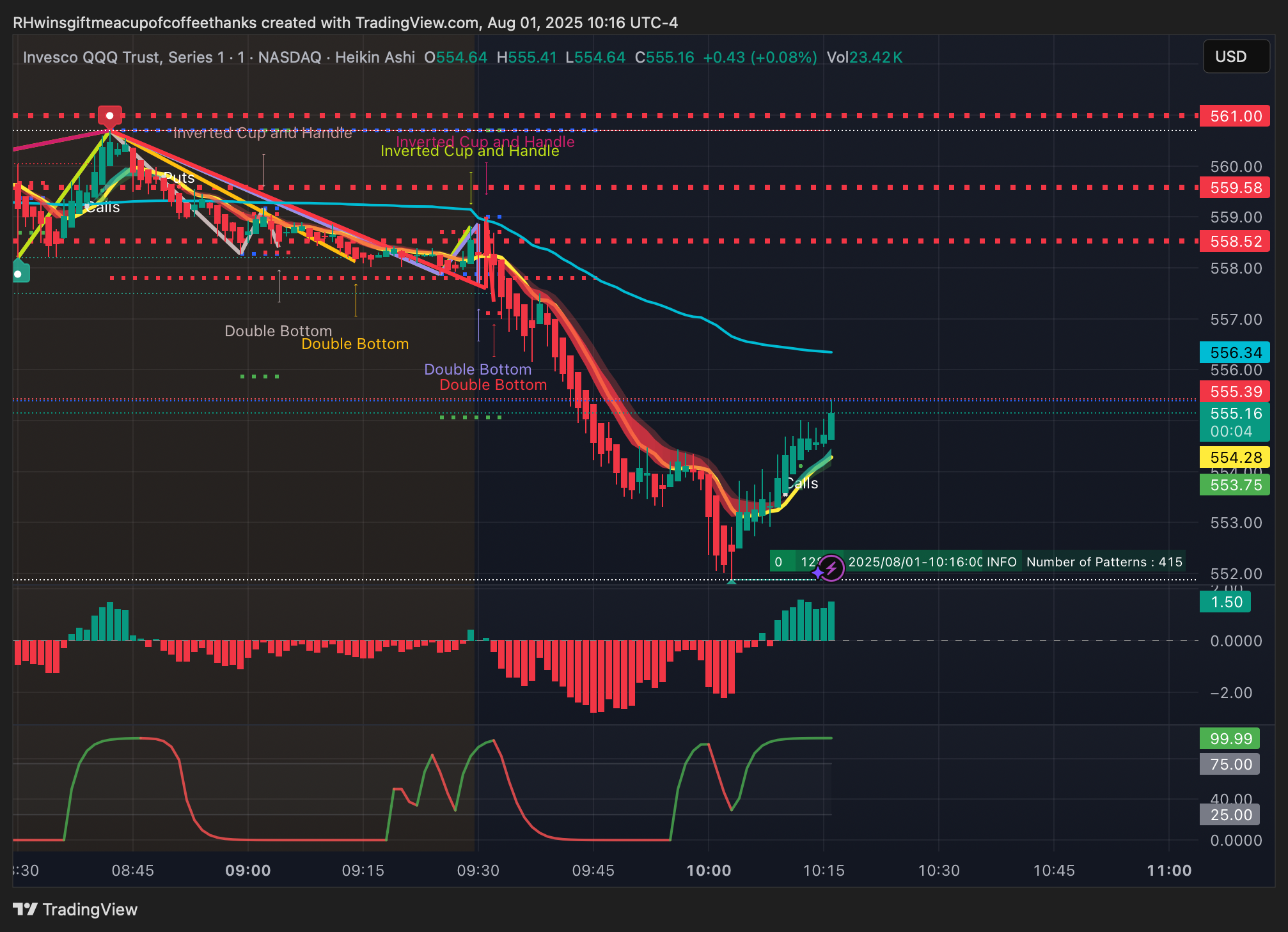Click the 2025/08/01-10:16:00 timestamp info
Viewport: 1288px width, 932px height.
915,562
